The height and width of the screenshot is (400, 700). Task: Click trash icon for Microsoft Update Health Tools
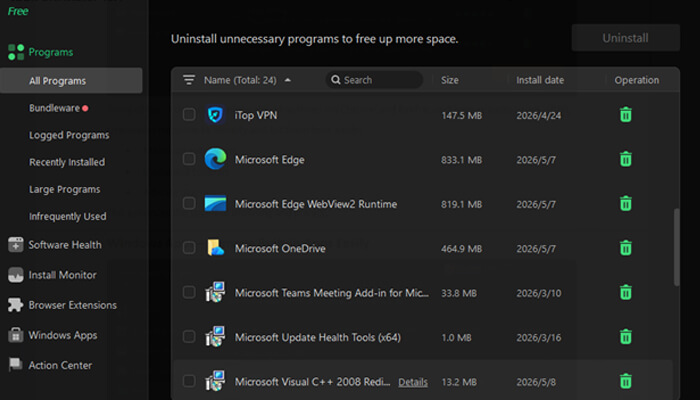point(625,337)
